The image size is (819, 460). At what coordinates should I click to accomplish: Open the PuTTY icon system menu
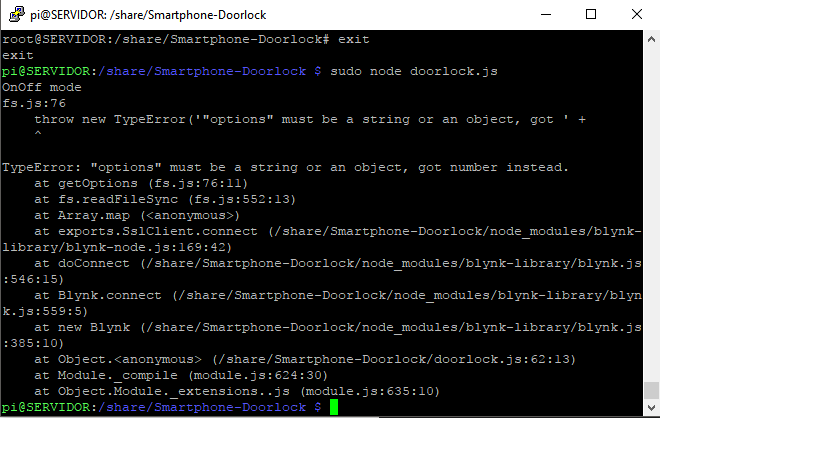click(17, 14)
